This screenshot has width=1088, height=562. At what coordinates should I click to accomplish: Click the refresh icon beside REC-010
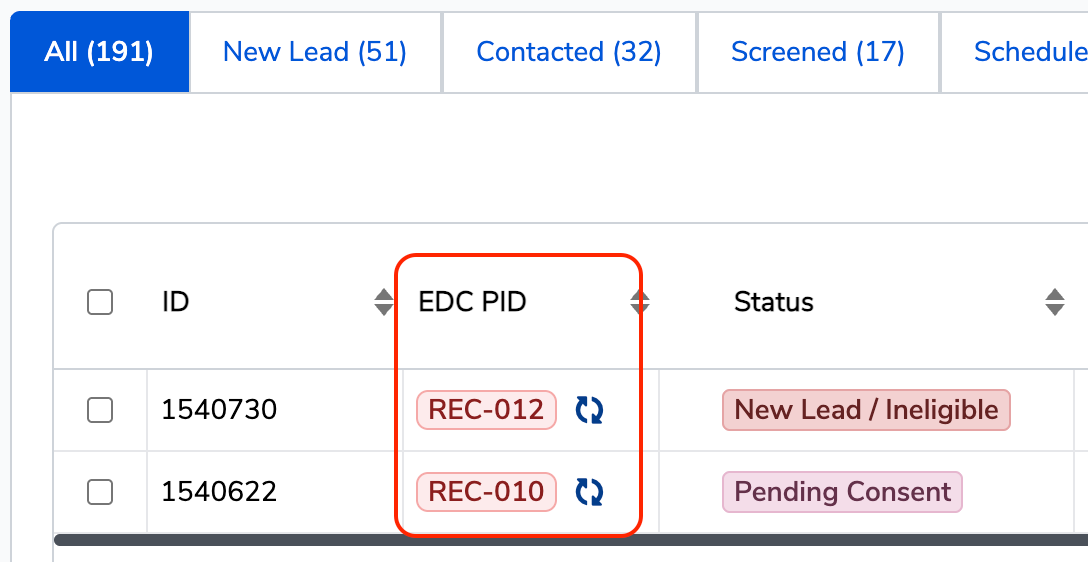[x=589, y=492]
